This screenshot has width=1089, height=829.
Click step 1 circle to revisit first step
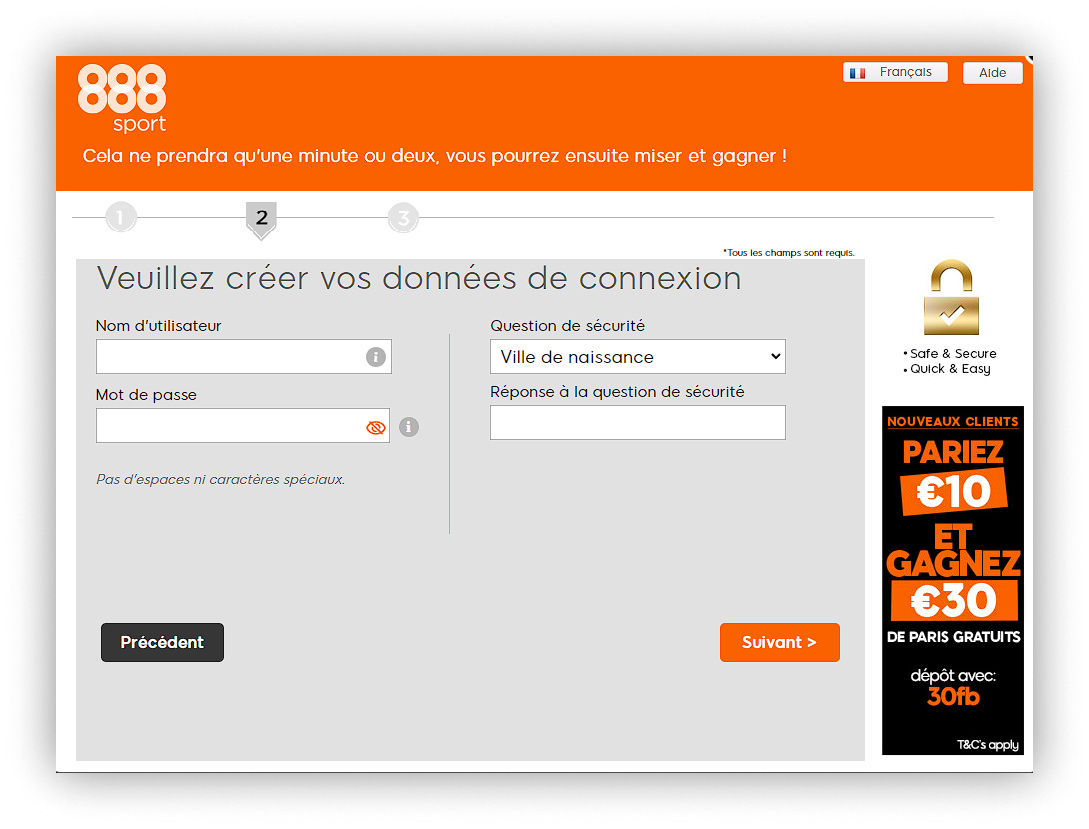[x=121, y=216]
